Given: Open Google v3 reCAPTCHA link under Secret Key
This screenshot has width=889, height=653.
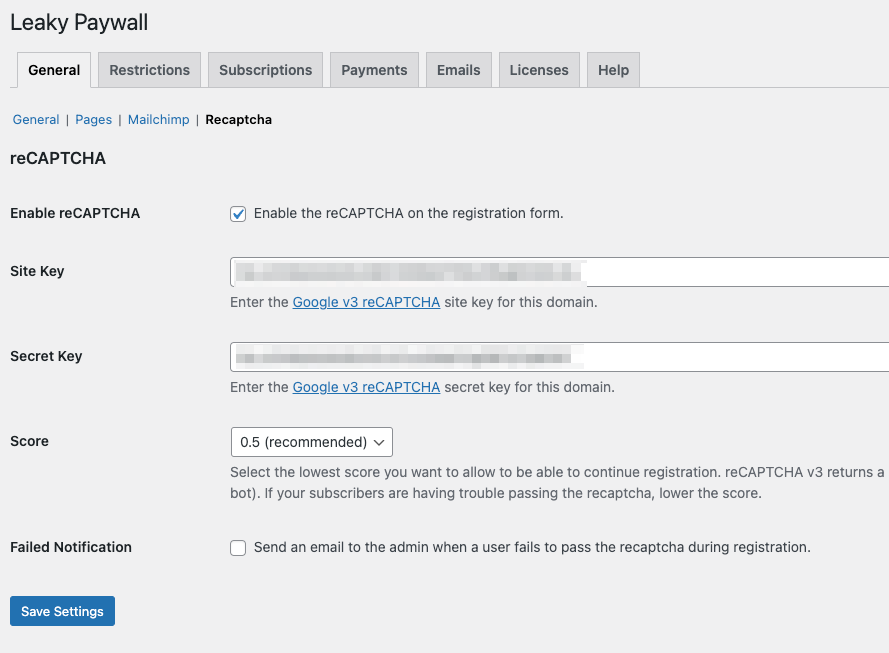Looking at the screenshot, I should click(x=366, y=387).
